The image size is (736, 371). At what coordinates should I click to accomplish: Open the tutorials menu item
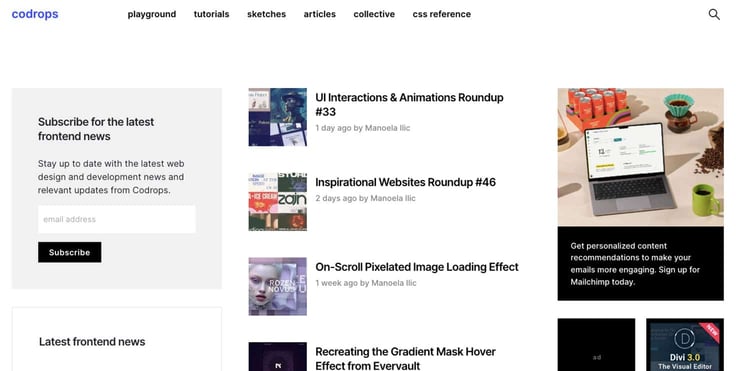click(x=211, y=14)
